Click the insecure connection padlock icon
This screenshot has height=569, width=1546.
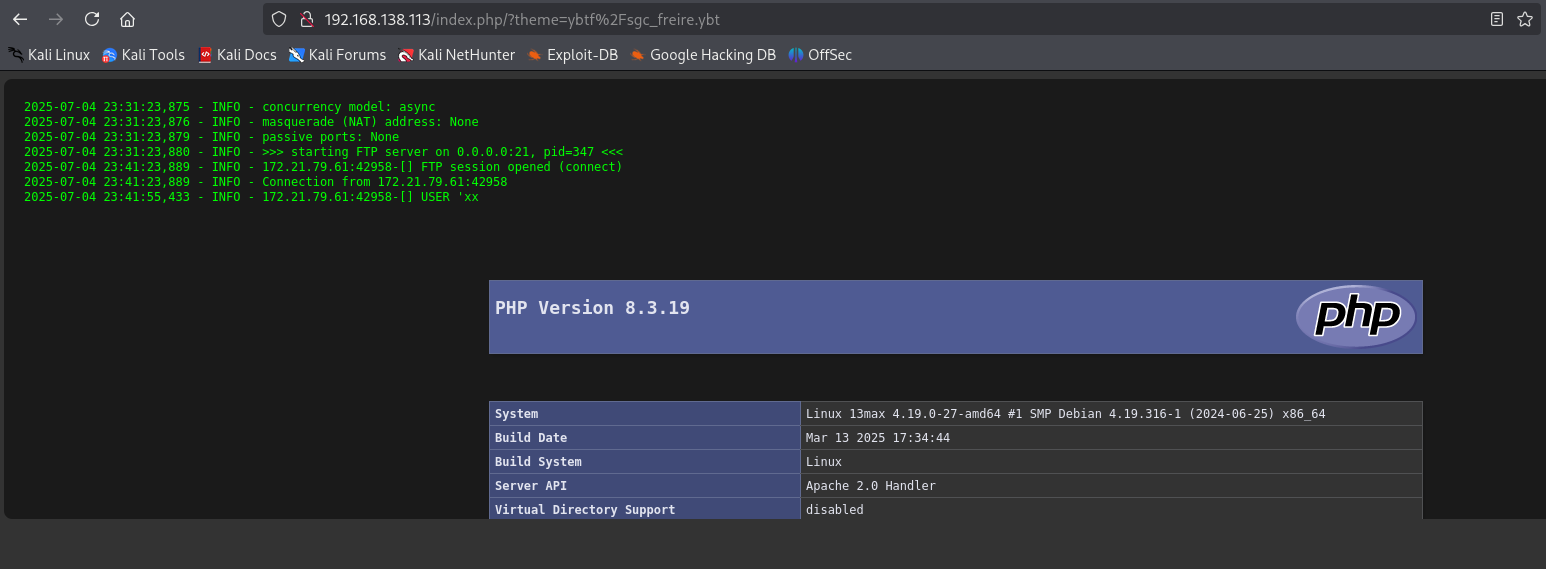click(306, 19)
